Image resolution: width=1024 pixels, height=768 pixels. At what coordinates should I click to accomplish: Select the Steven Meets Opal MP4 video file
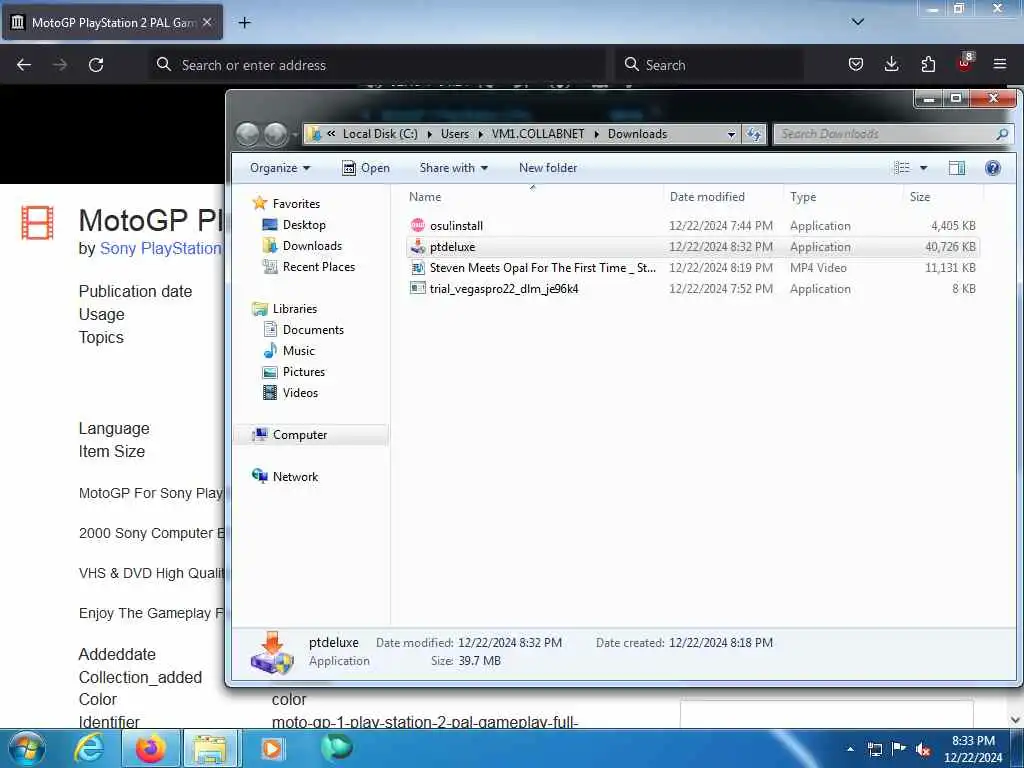[542, 268]
